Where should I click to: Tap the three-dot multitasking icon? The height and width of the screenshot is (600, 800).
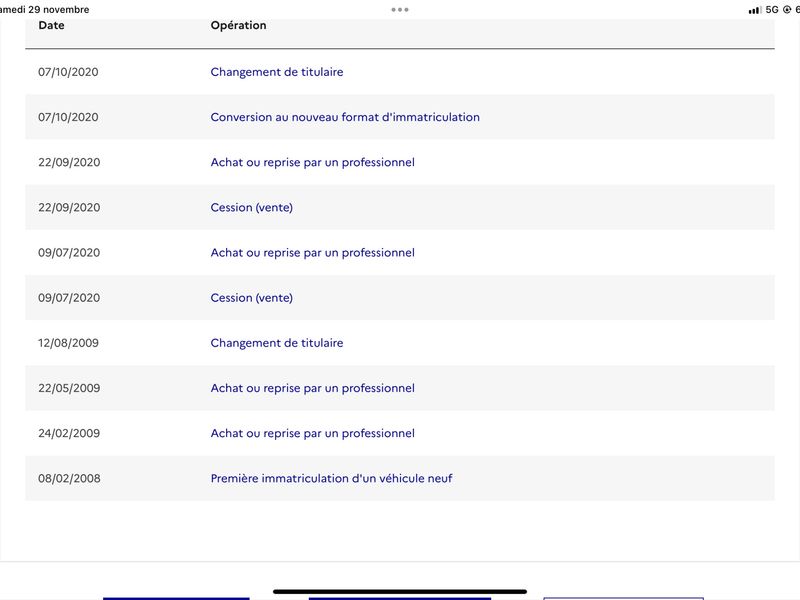[400, 9]
